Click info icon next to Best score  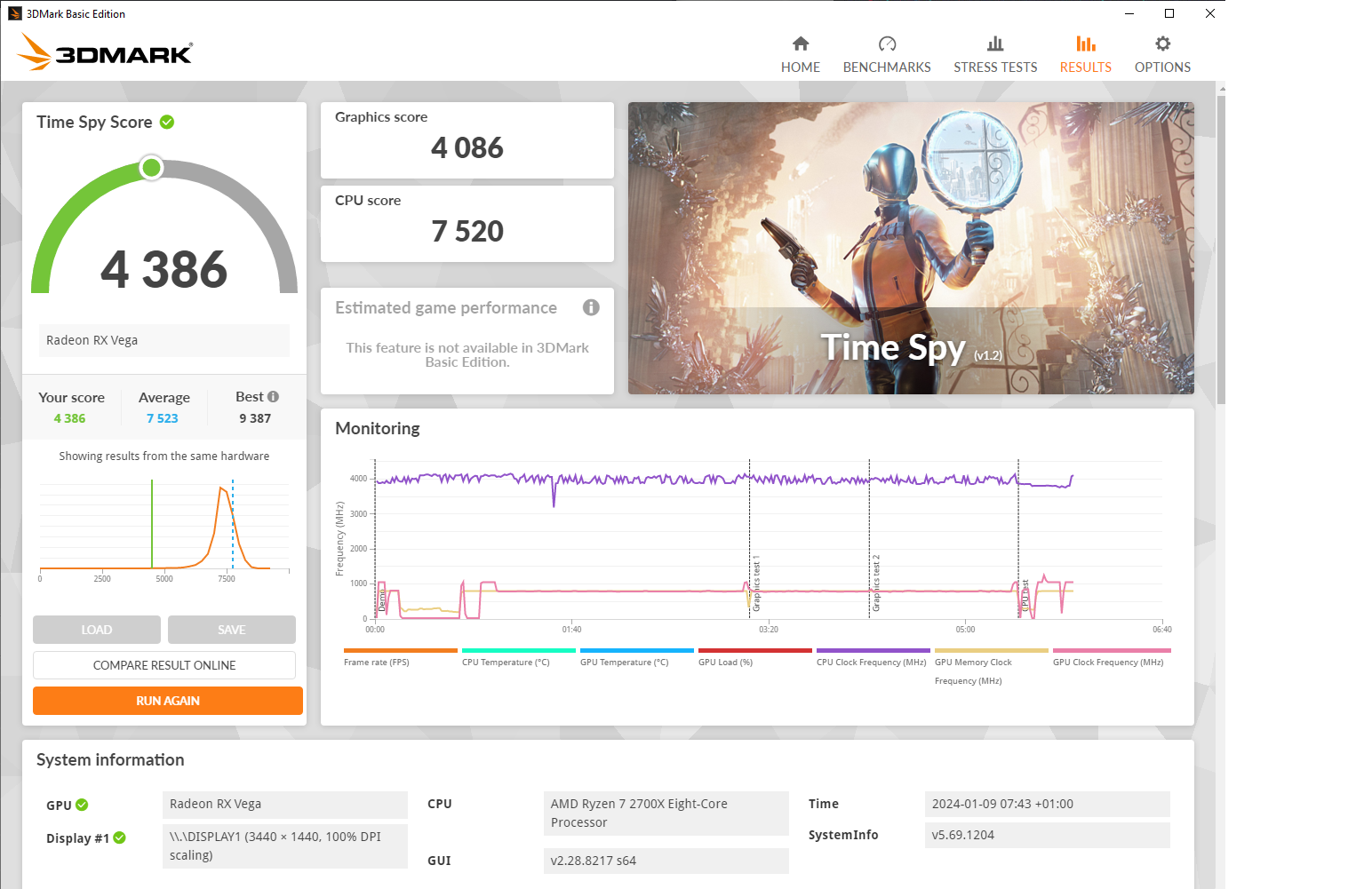pos(274,397)
